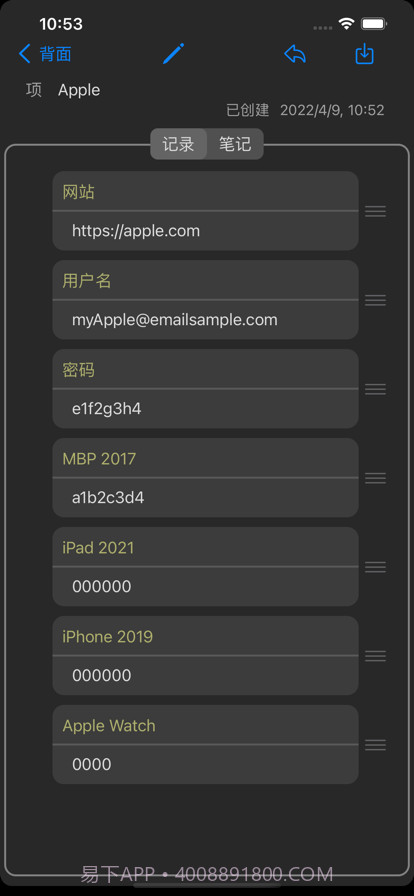Switch to the 笔记 tab
The image size is (414, 896).
click(235, 144)
